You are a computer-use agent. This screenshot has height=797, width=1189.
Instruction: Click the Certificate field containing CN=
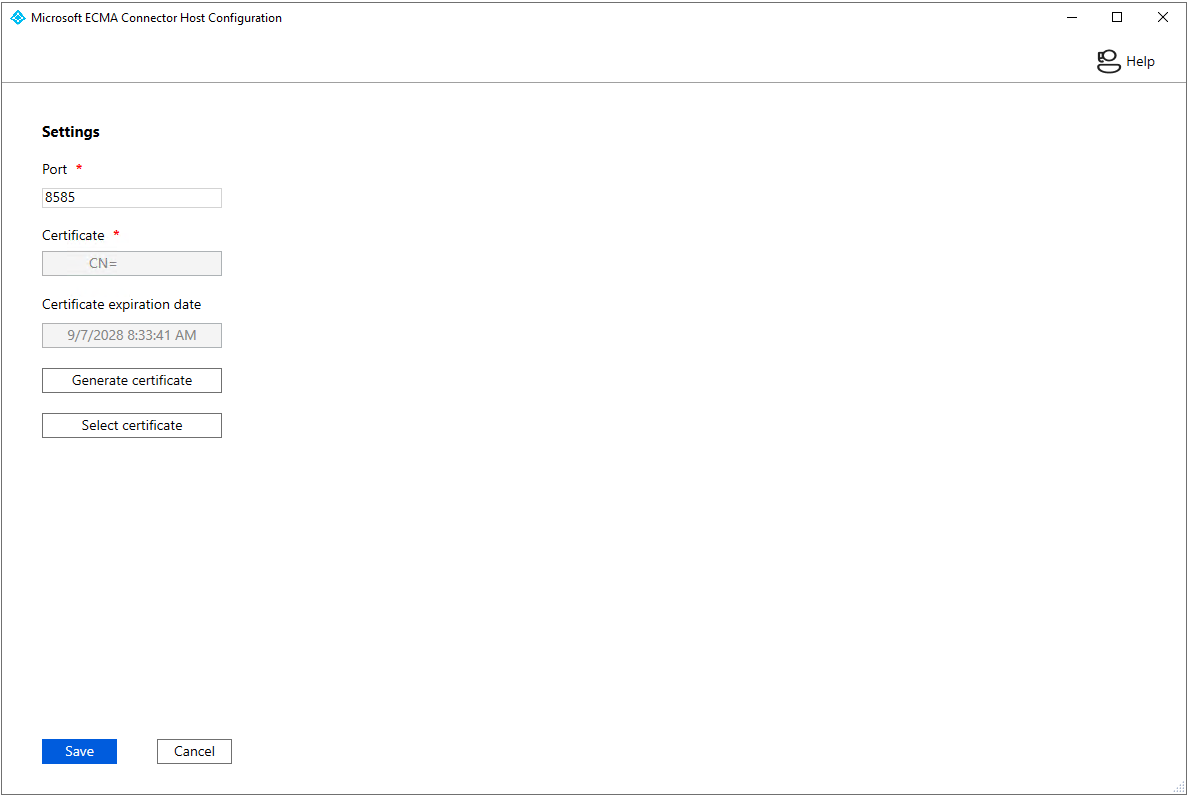pos(131,264)
